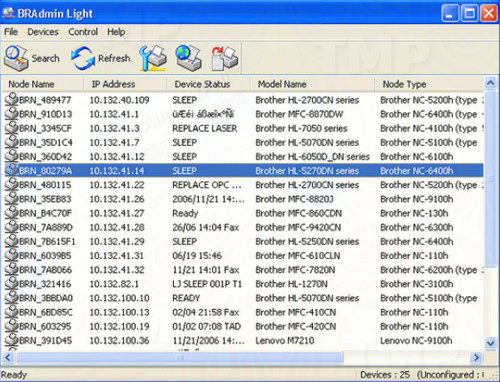Click the Lenovo NC-9100h node type

pyautogui.click(x=416, y=341)
